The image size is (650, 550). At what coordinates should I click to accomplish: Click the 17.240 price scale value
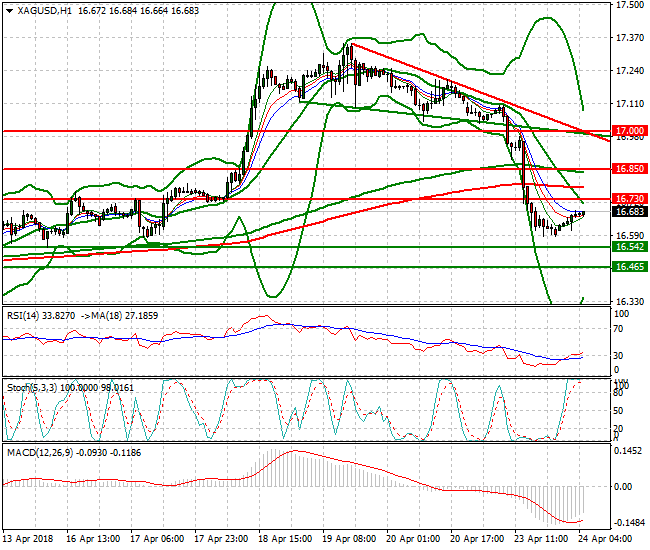[x=630, y=71]
